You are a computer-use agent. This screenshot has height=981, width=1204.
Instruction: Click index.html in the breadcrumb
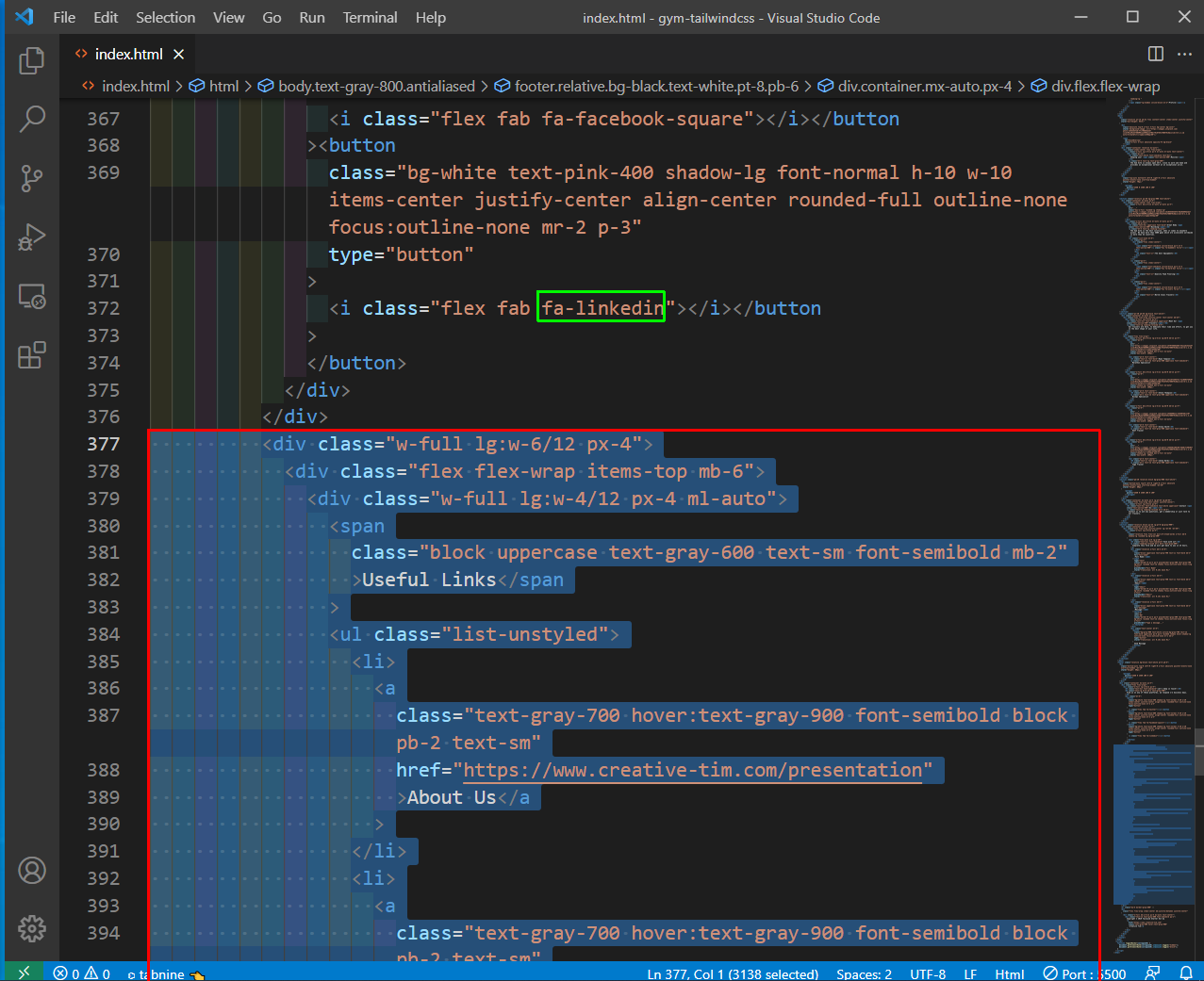pyautogui.click(x=135, y=86)
